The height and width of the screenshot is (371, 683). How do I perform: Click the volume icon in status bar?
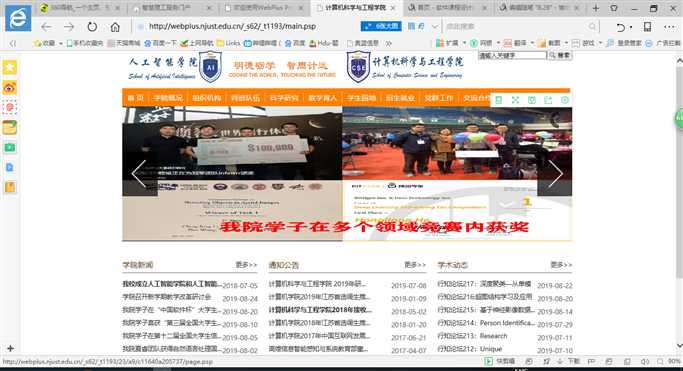(645, 361)
